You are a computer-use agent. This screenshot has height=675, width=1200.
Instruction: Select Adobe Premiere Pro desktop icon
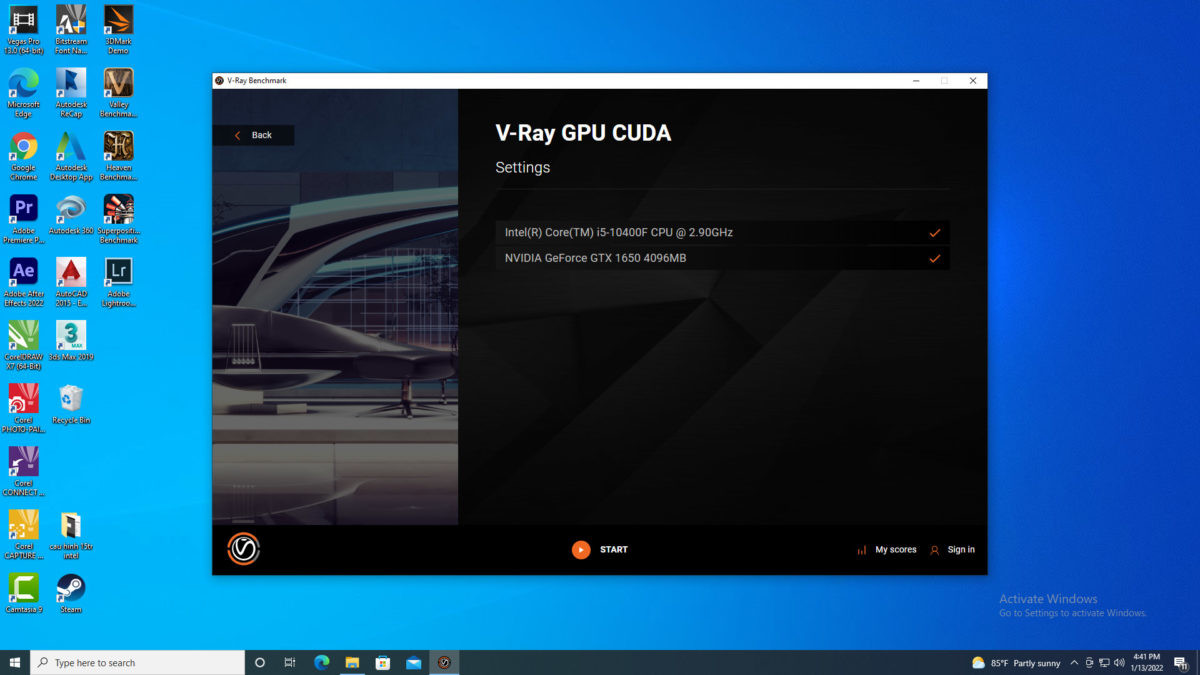point(24,219)
